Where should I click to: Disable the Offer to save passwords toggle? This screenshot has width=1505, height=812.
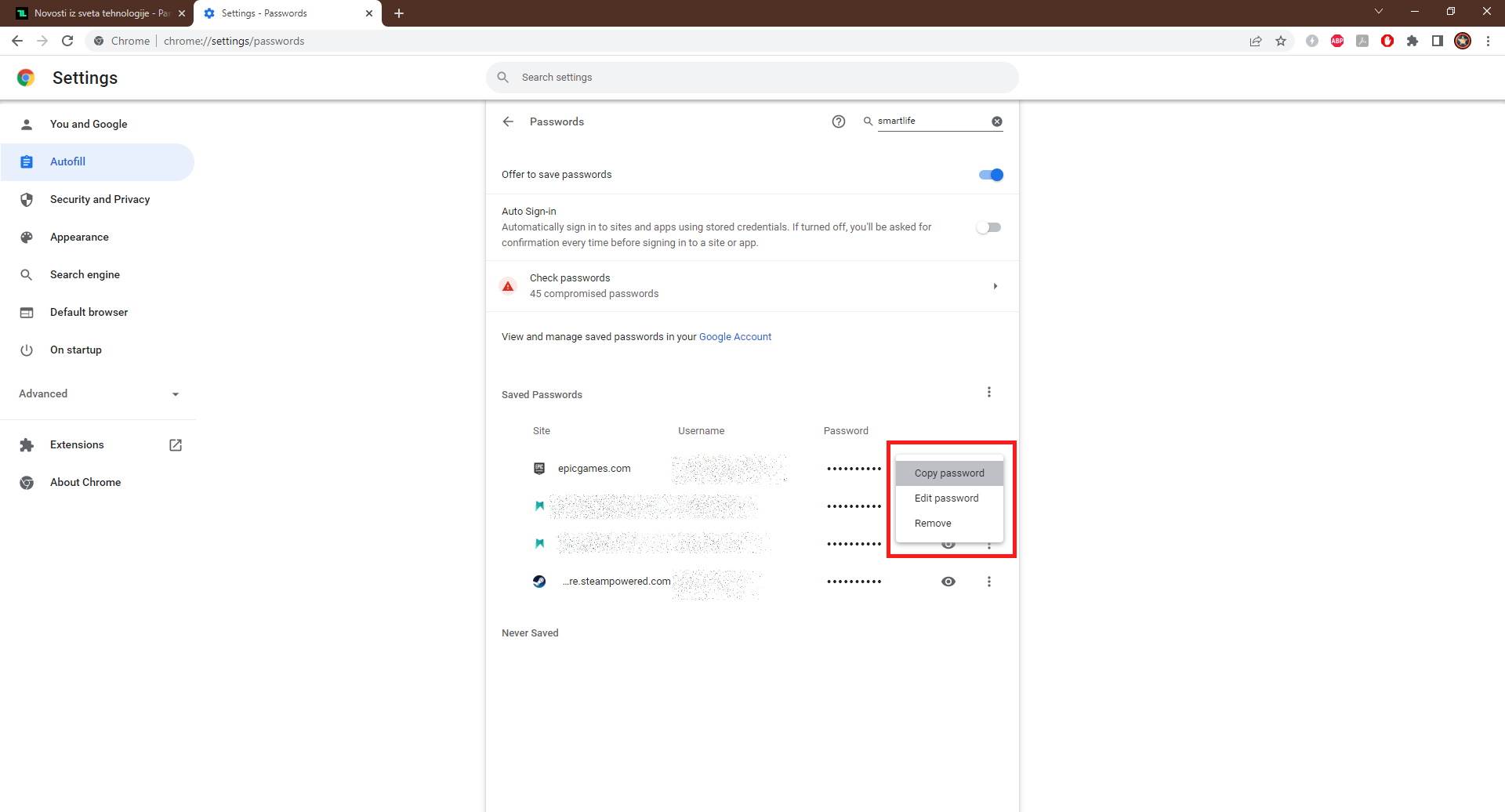coord(990,174)
